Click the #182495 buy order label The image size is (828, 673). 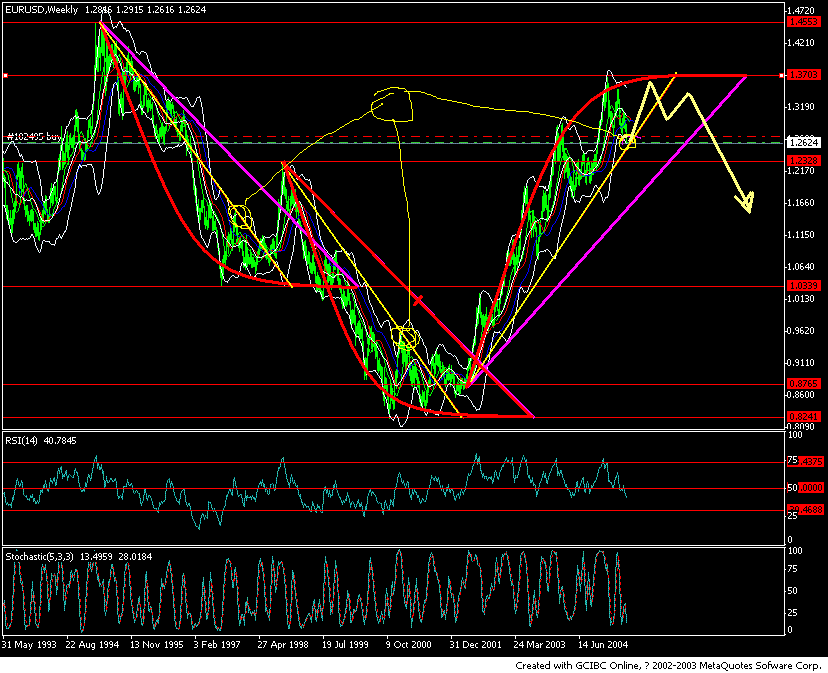(x=34, y=136)
